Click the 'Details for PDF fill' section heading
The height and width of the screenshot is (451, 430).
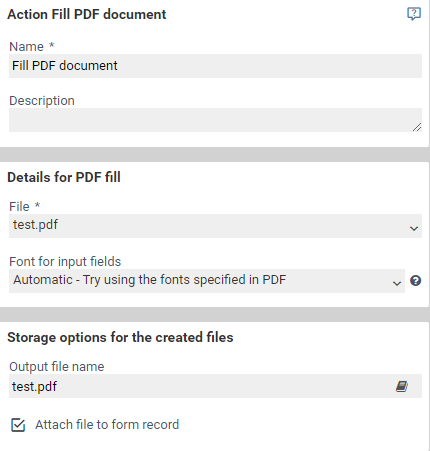pos(64,177)
